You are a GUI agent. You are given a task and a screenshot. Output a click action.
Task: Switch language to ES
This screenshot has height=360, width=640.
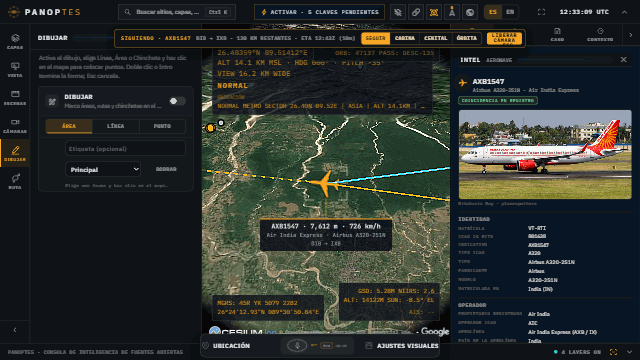click(493, 12)
